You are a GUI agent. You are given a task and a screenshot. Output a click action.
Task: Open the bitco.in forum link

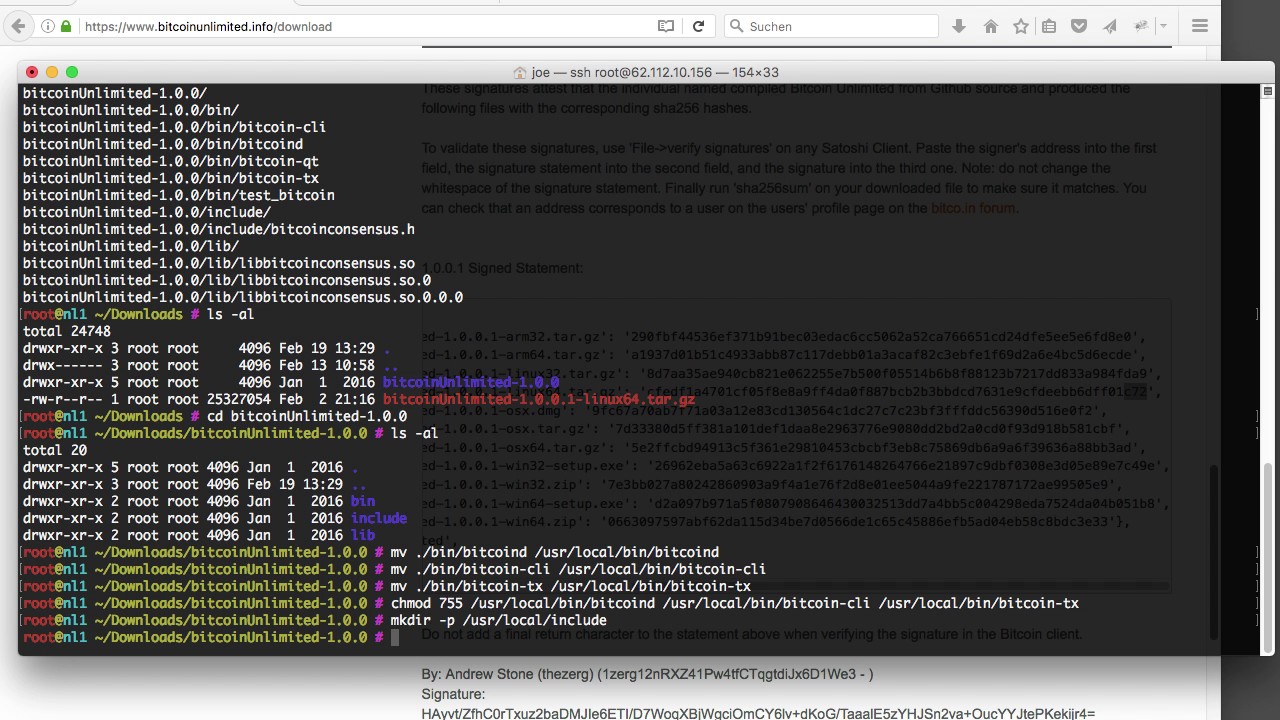point(973,208)
